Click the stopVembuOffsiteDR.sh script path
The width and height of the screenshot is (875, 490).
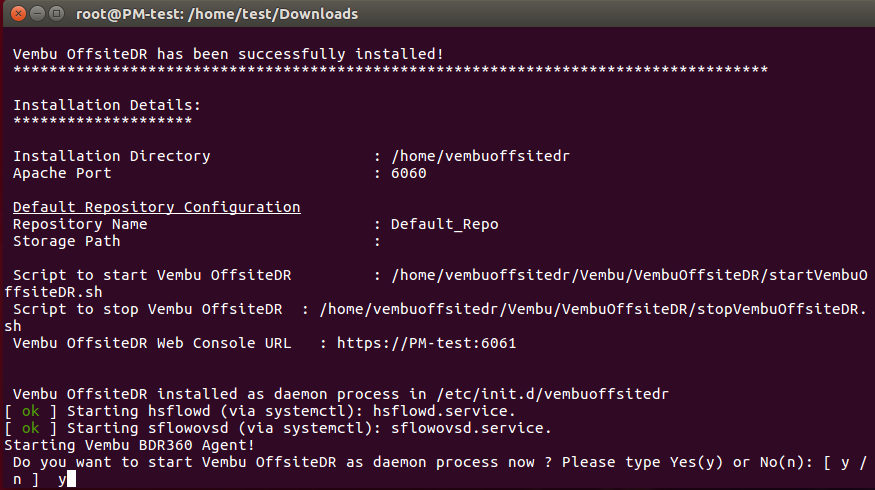click(435, 318)
